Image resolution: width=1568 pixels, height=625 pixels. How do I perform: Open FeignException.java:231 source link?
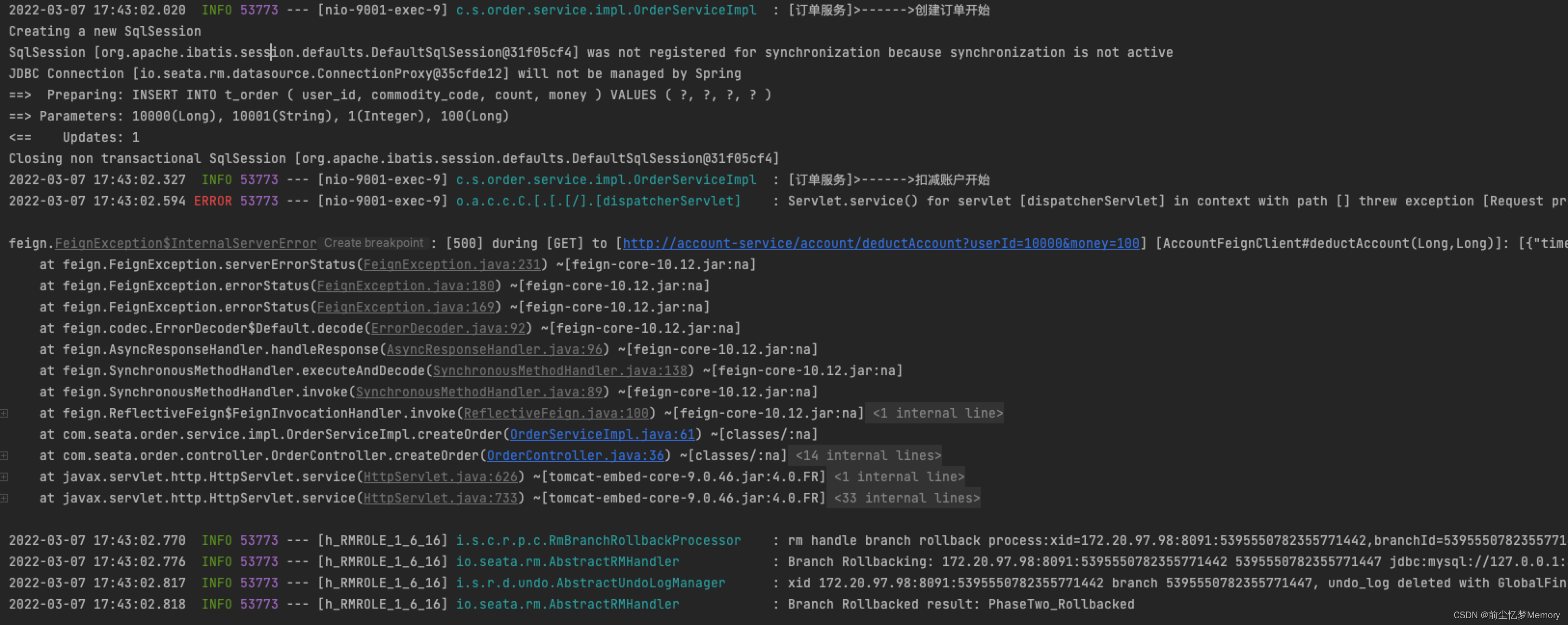point(452,265)
